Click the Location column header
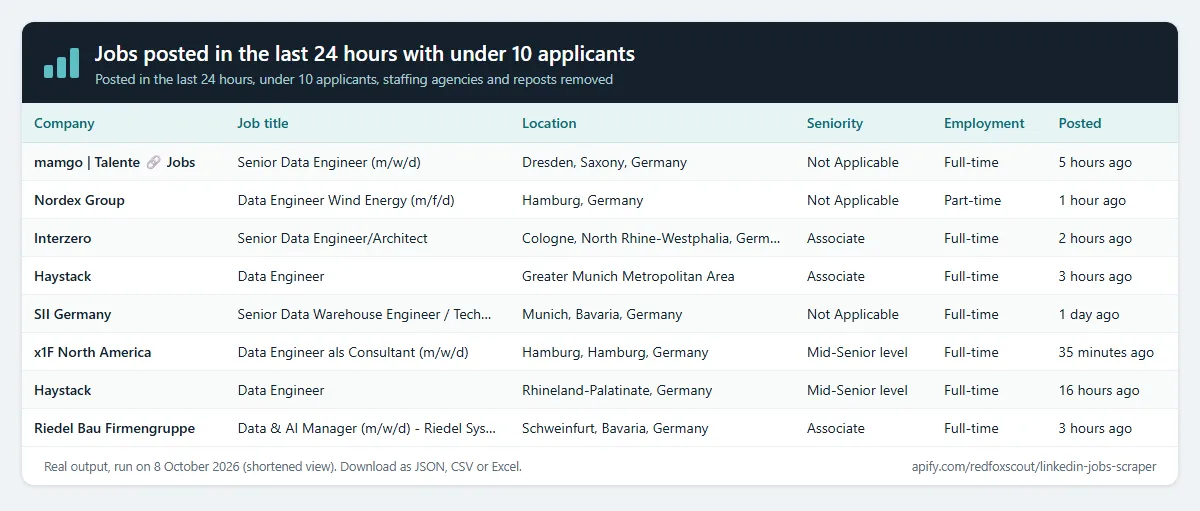The width and height of the screenshot is (1200, 511). tap(549, 123)
